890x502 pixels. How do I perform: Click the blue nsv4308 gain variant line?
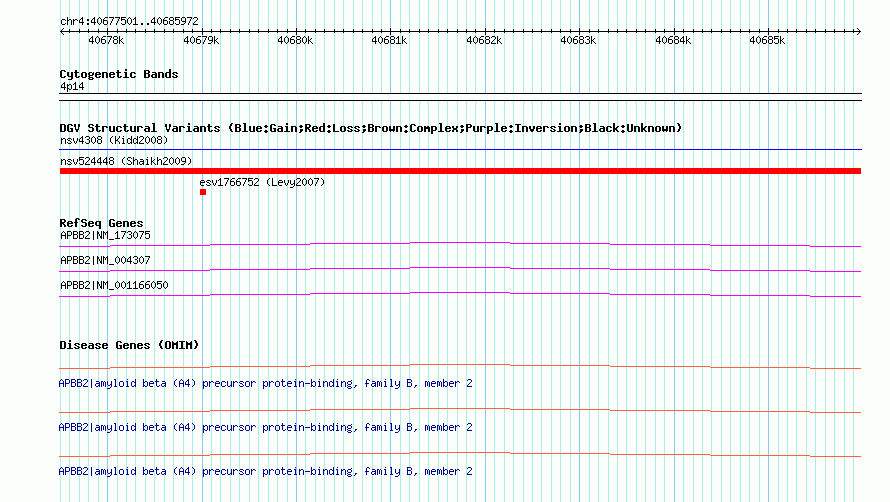point(460,150)
